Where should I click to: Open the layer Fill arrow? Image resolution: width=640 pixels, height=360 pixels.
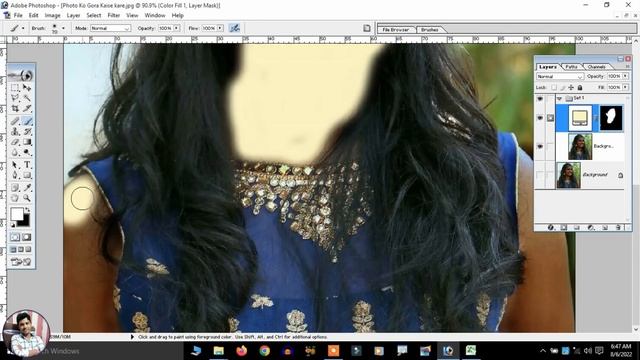pyautogui.click(x=625, y=87)
